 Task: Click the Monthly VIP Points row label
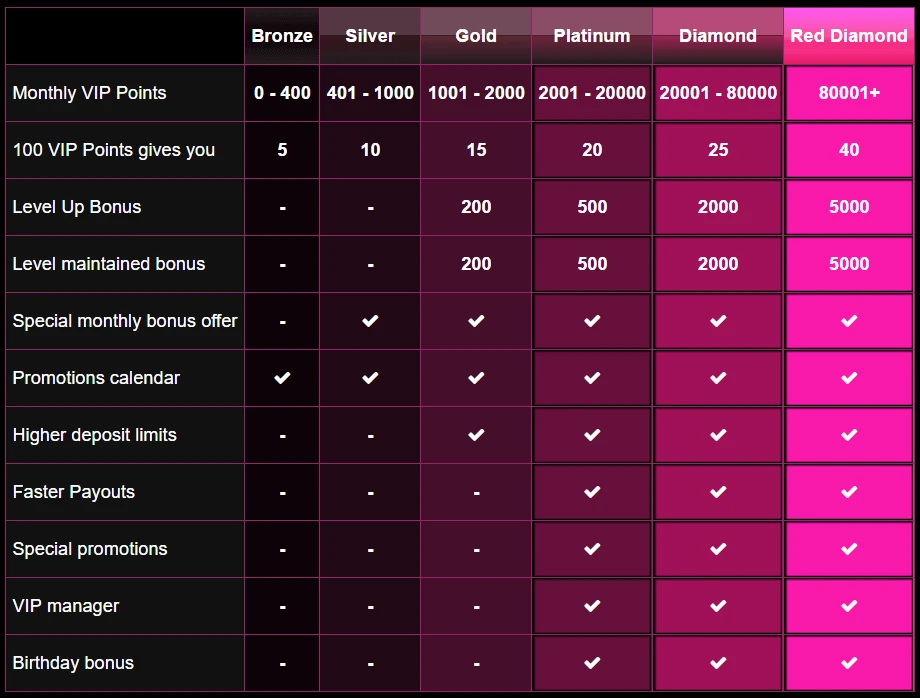point(89,93)
